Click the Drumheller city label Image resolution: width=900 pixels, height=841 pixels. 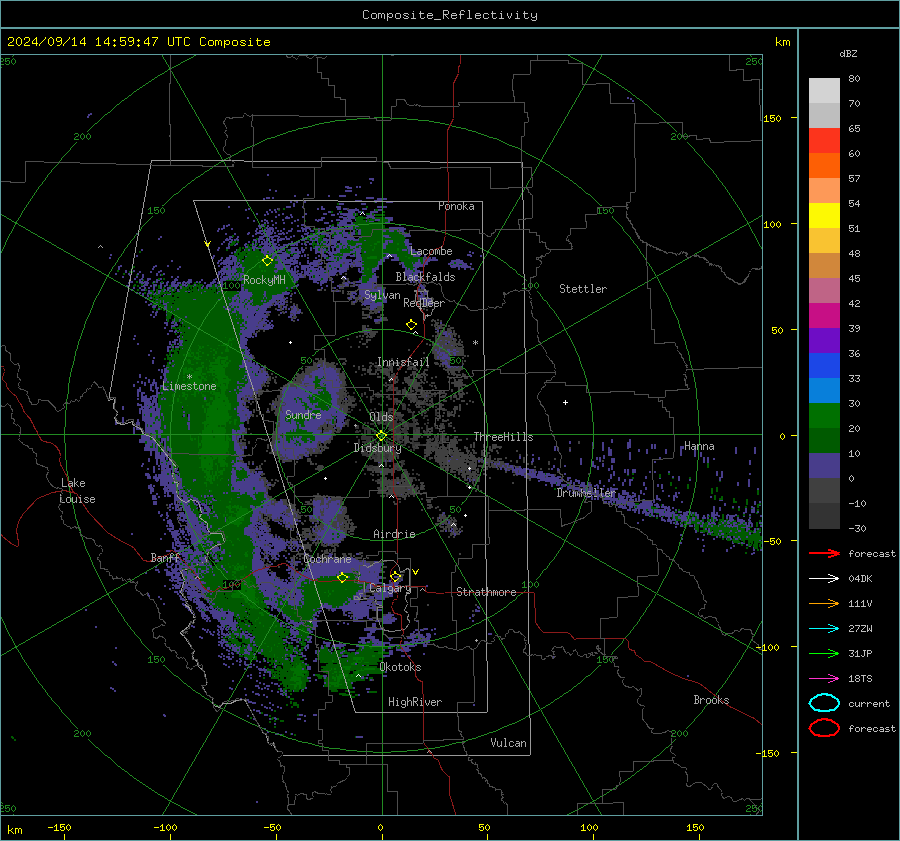pyautogui.click(x=586, y=493)
